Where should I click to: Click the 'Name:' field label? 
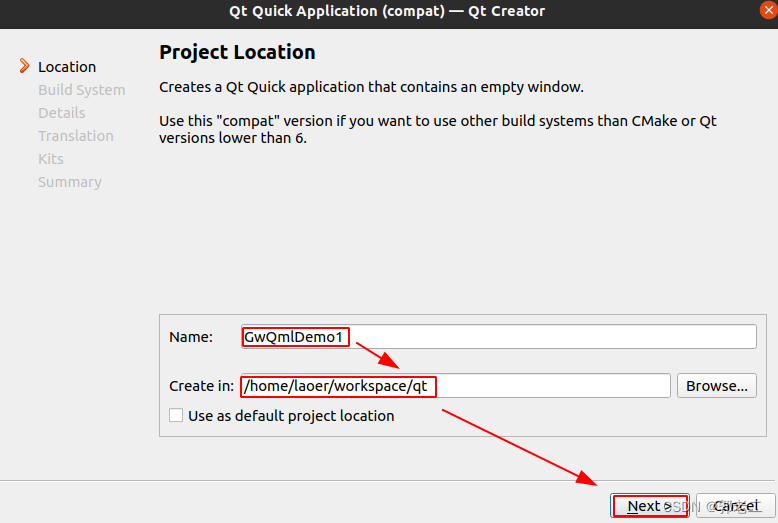[x=191, y=337]
